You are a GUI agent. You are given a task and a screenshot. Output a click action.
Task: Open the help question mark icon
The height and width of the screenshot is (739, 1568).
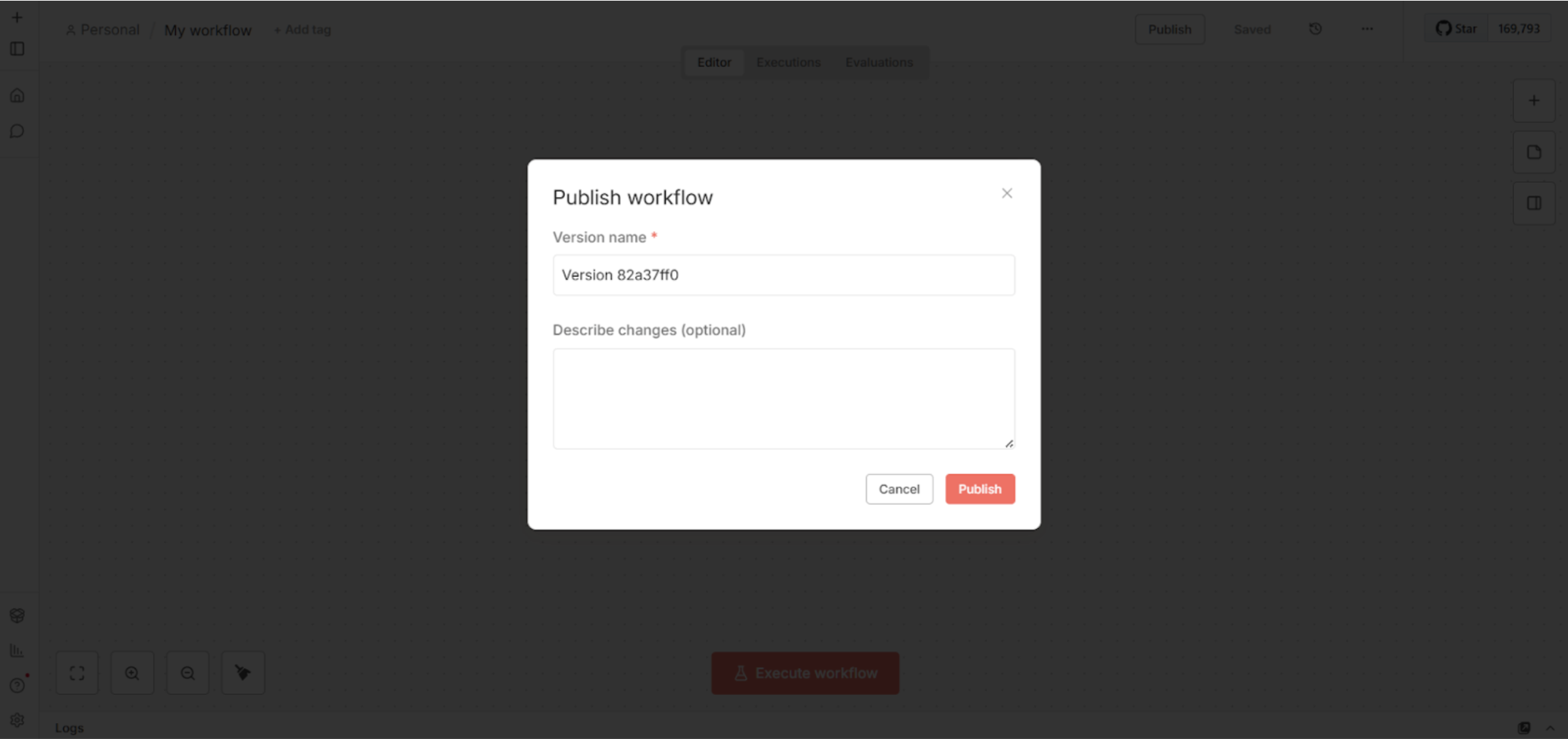point(17,685)
